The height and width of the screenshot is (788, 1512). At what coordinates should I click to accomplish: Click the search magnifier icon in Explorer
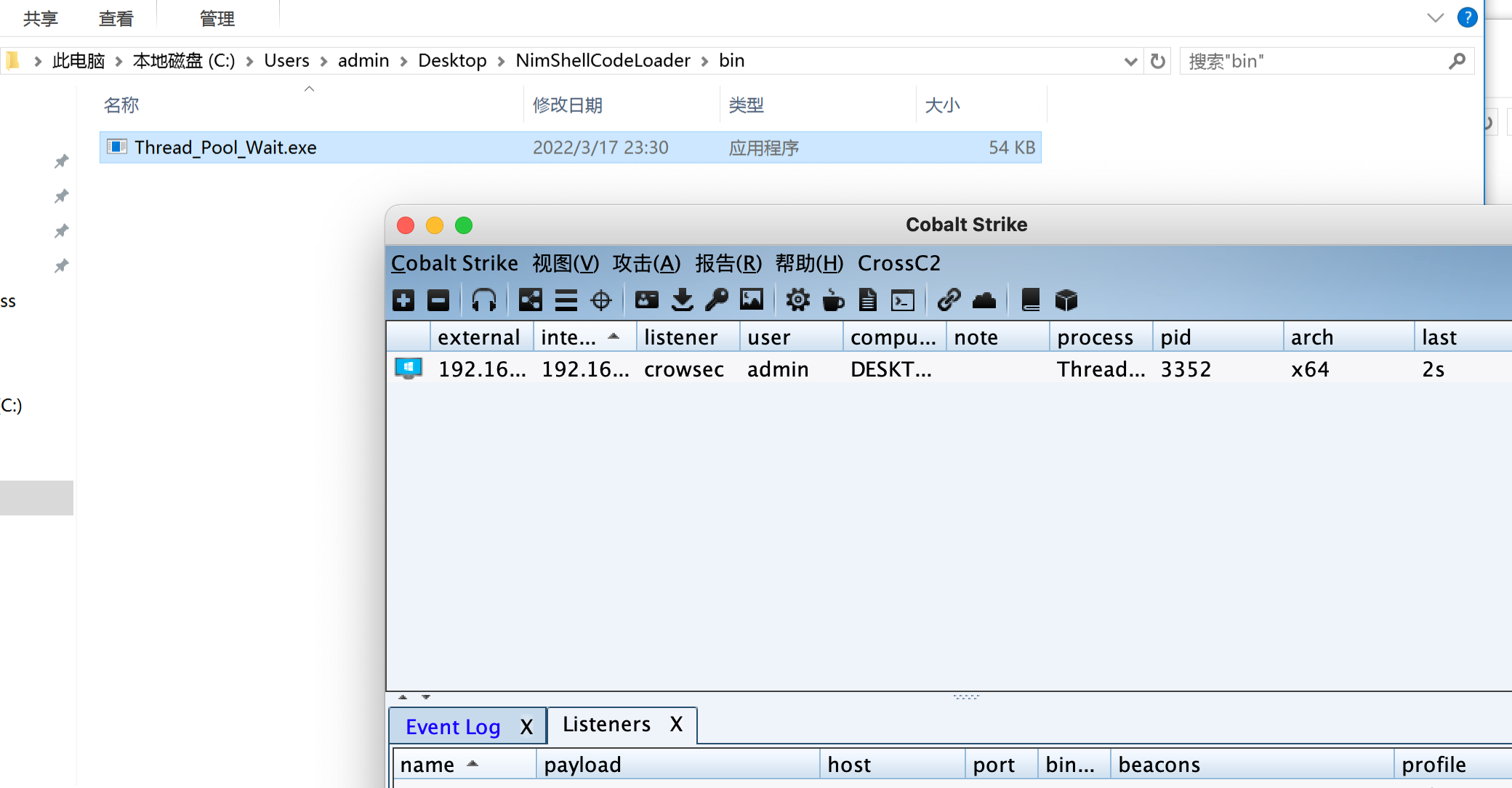[1457, 61]
